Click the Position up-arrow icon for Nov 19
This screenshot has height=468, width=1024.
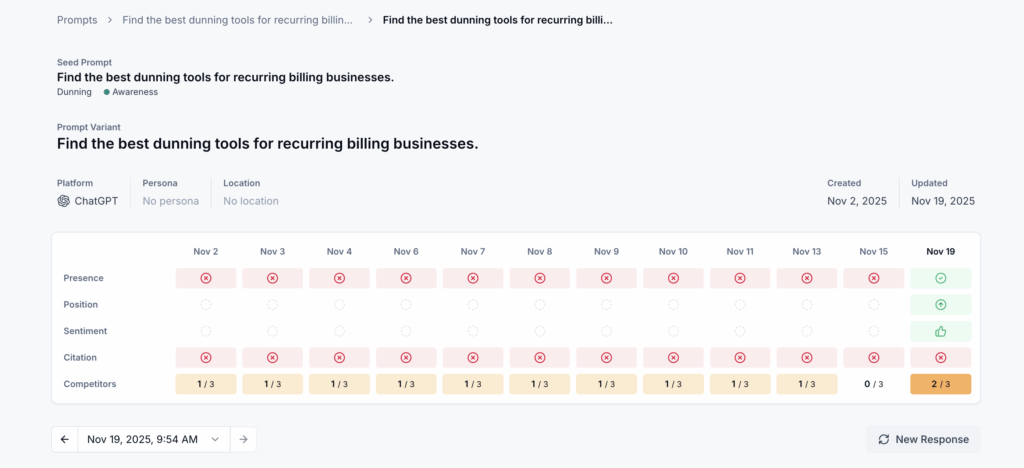[940, 305]
